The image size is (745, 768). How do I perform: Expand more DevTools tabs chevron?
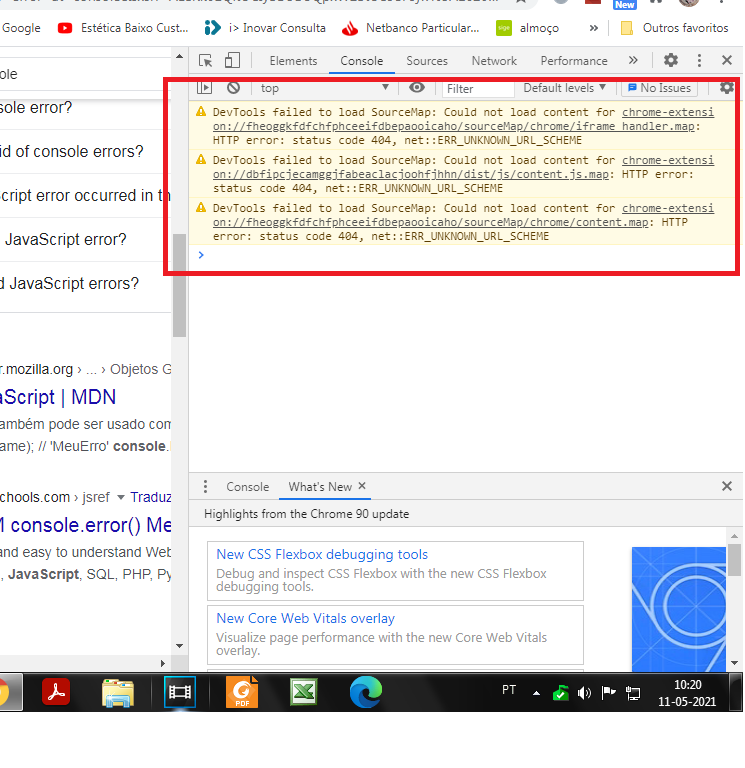pyautogui.click(x=633, y=60)
